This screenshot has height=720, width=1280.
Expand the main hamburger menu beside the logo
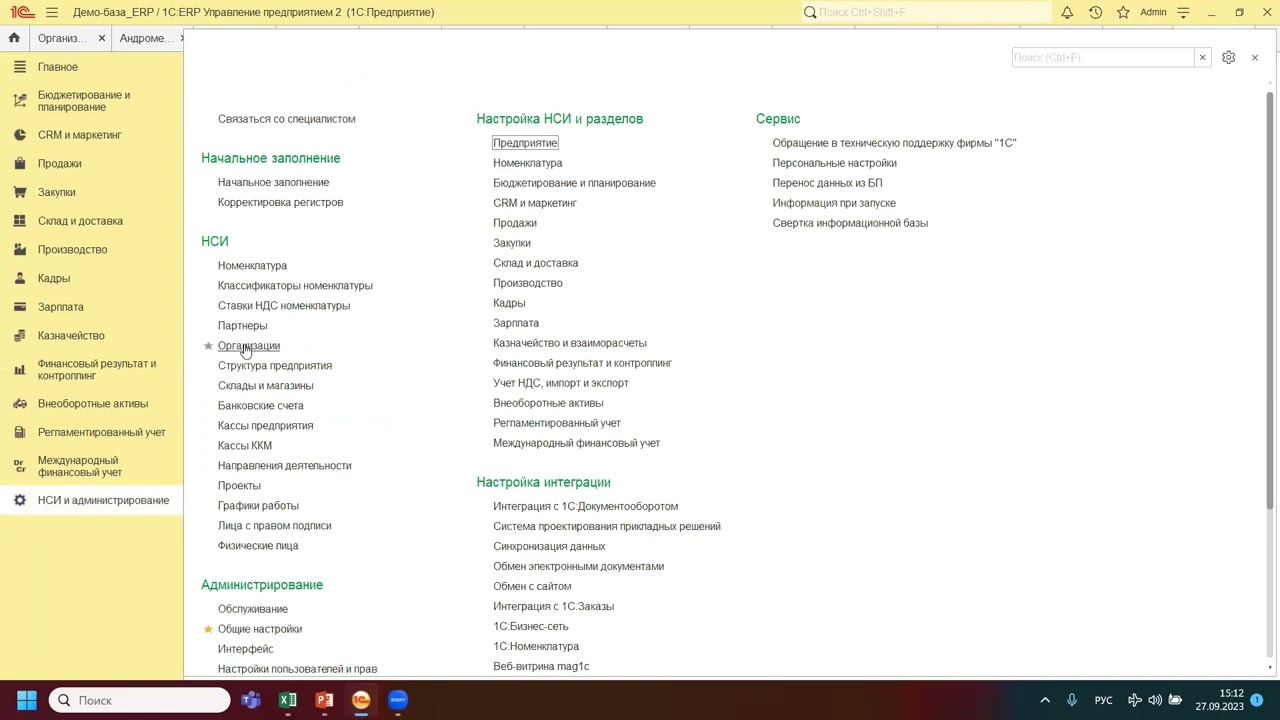pyautogui.click(x=51, y=12)
